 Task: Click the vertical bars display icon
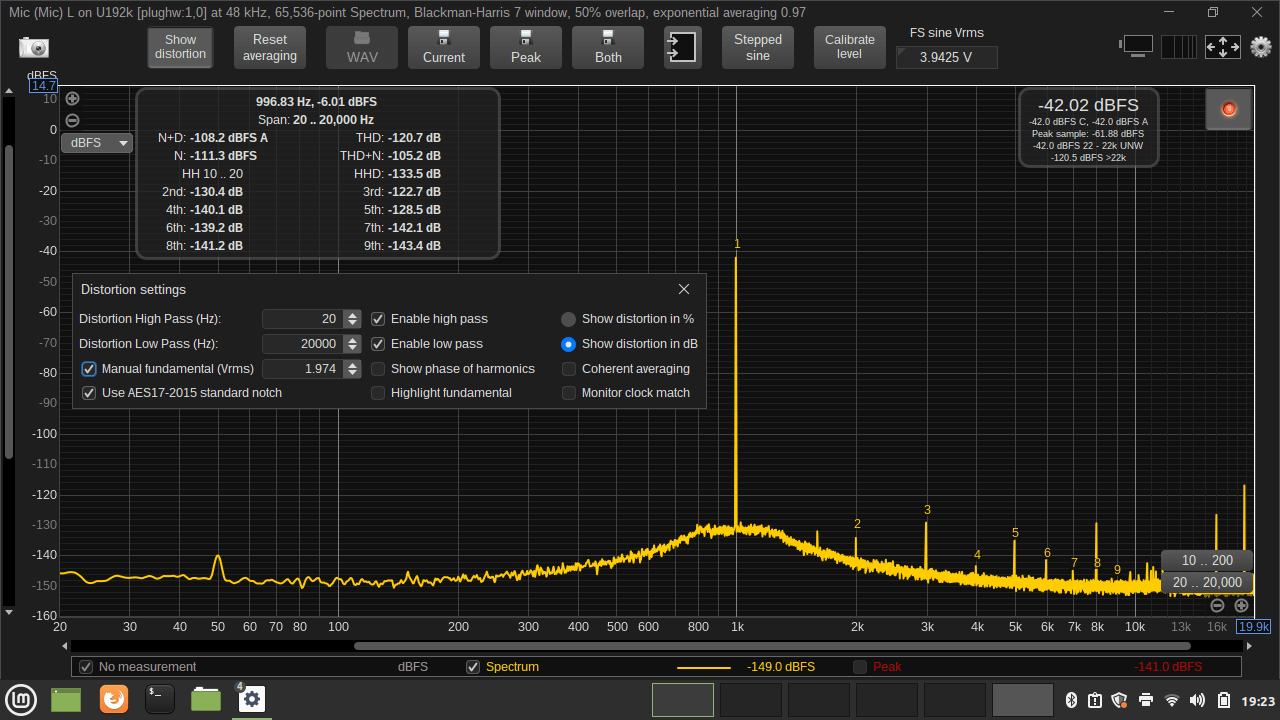click(x=1179, y=47)
